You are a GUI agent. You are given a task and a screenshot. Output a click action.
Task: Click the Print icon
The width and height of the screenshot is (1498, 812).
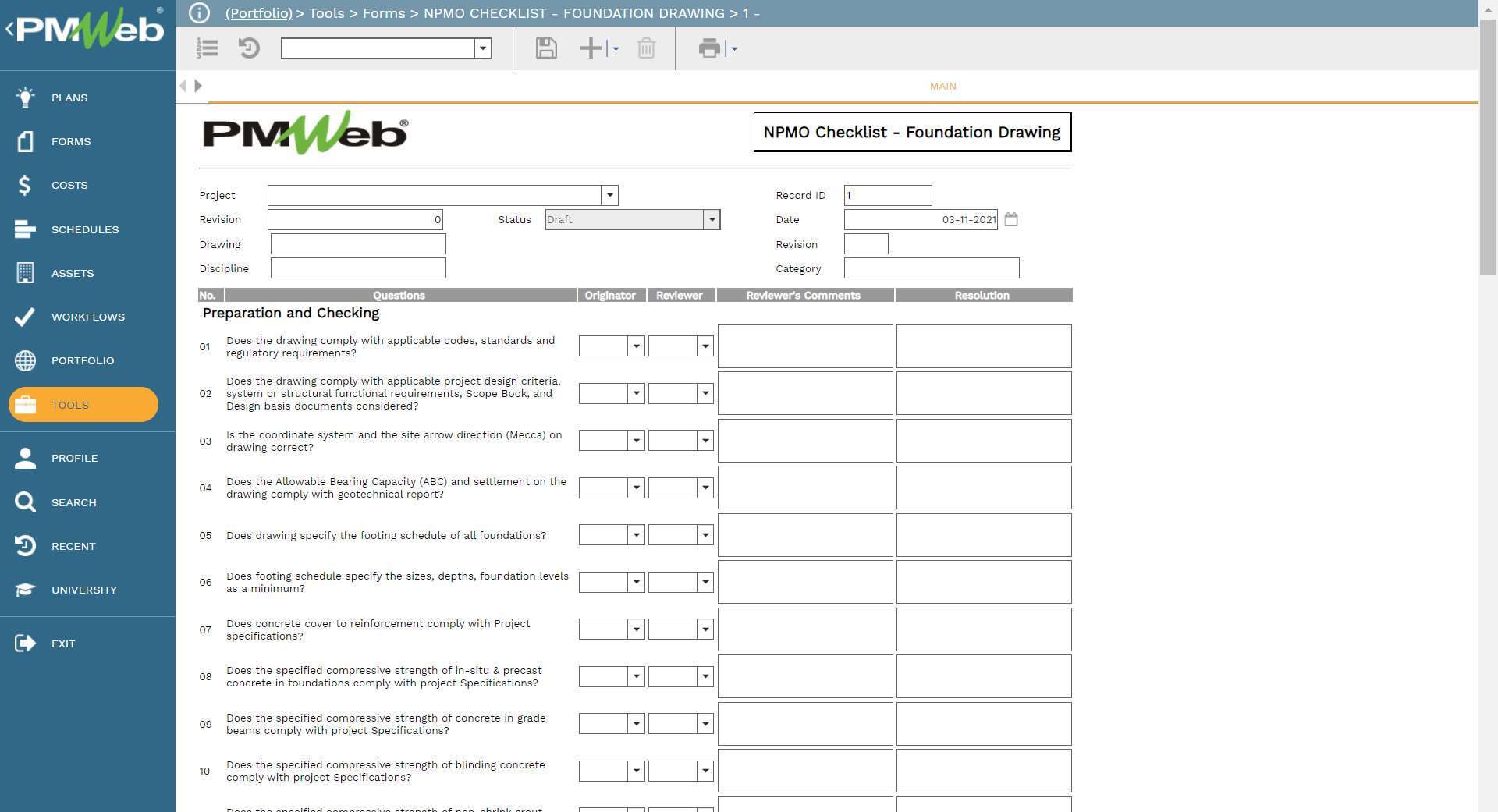[709, 48]
